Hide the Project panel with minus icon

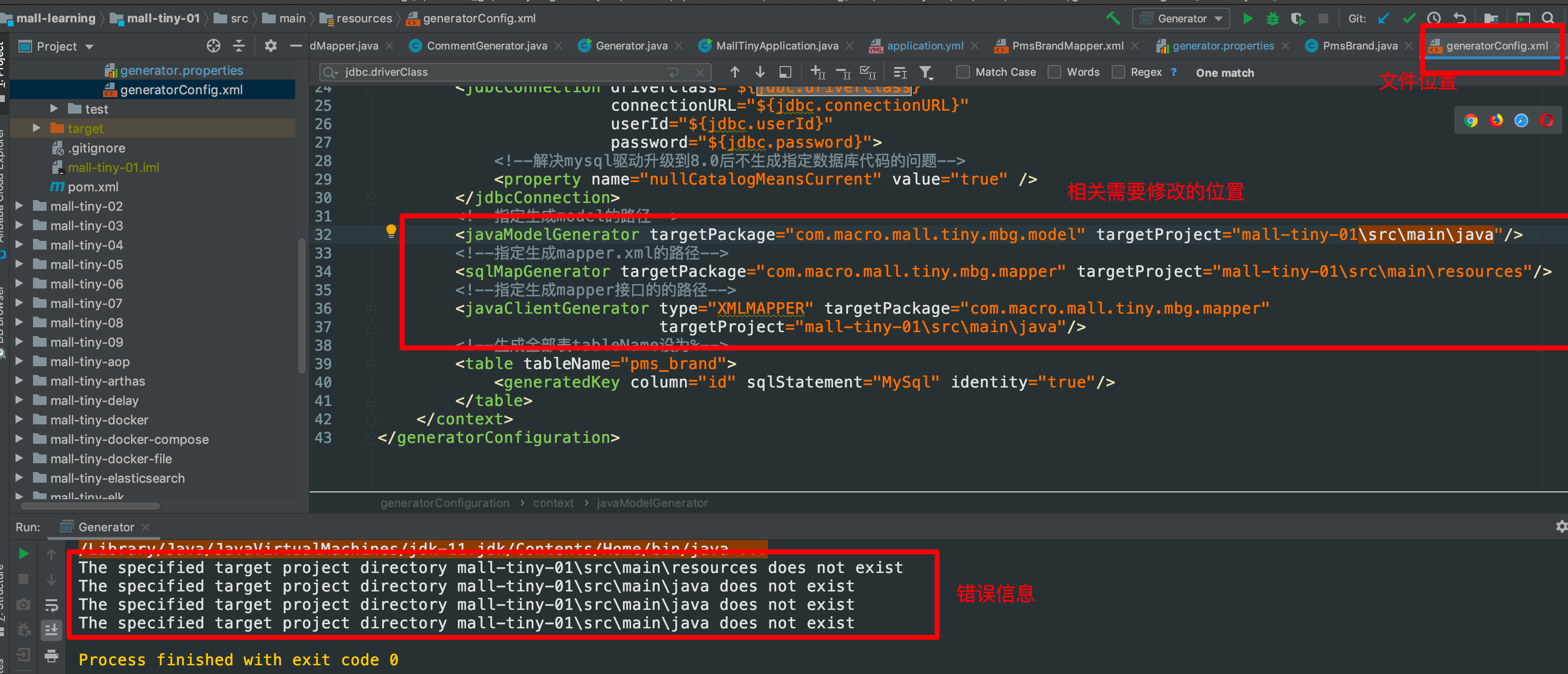(296, 46)
